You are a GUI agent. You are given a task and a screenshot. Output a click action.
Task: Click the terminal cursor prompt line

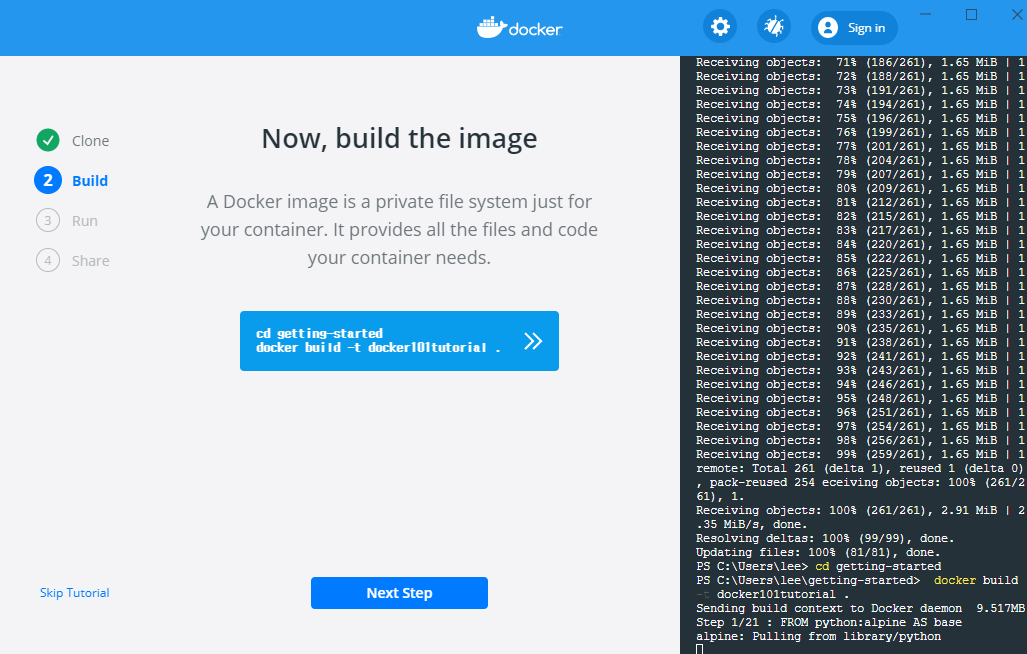700,649
